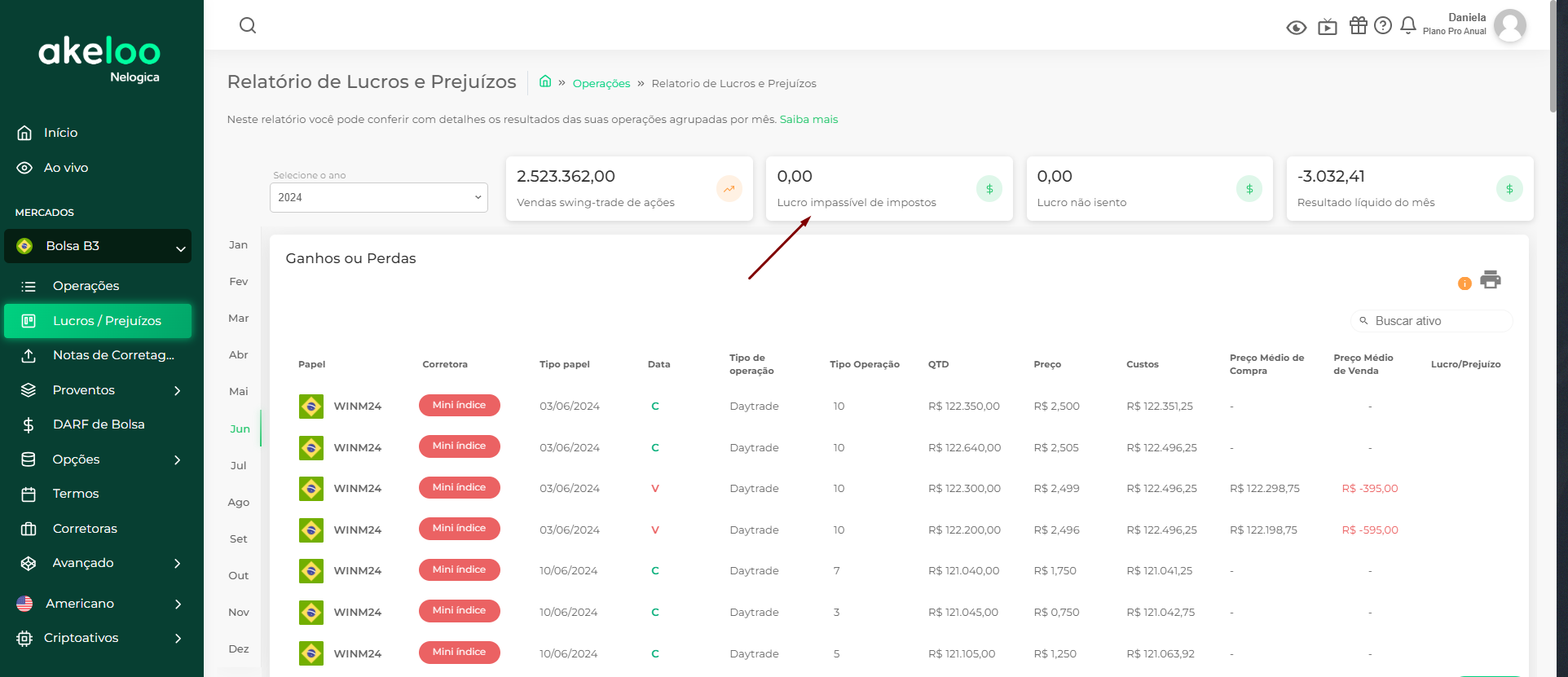1568x677 pixels.
Task: Click the Termos calendar icon
Action: [29, 494]
